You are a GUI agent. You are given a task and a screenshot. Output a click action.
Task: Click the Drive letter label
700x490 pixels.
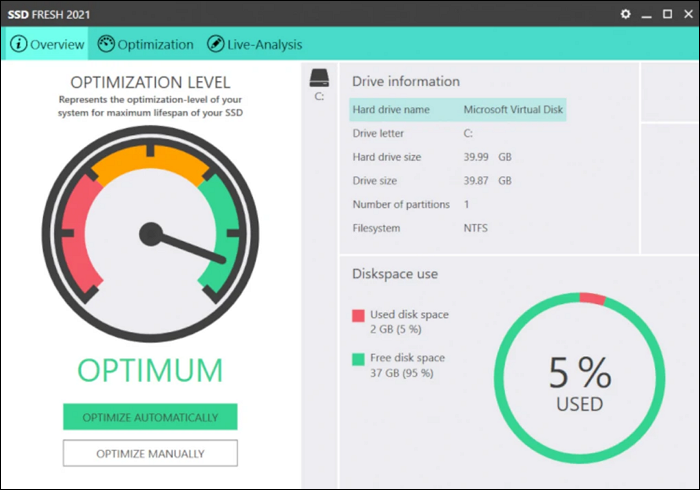(x=378, y=133)
